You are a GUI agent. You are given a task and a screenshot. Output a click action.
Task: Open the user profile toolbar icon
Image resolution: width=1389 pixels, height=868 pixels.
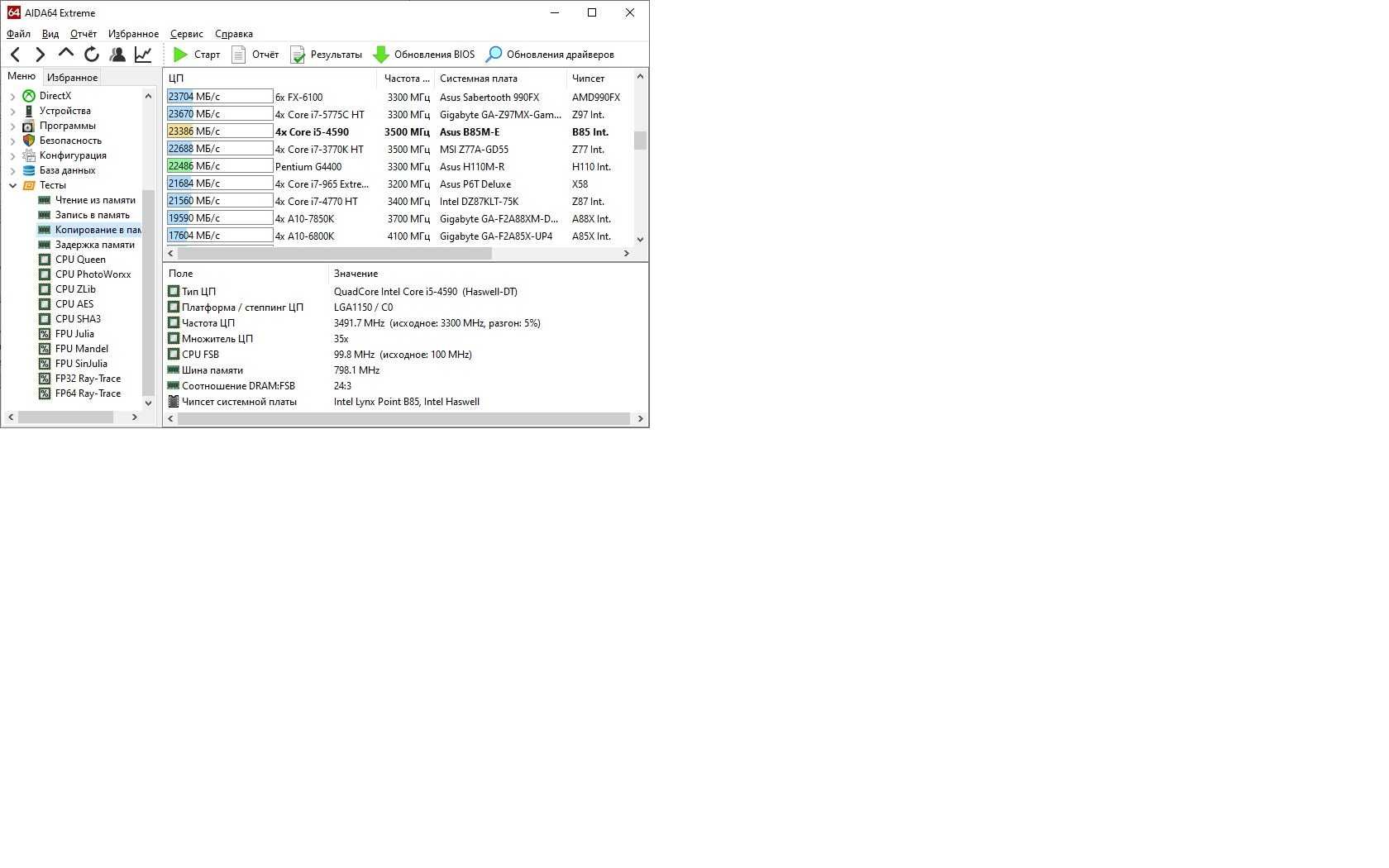pos(117,55)
